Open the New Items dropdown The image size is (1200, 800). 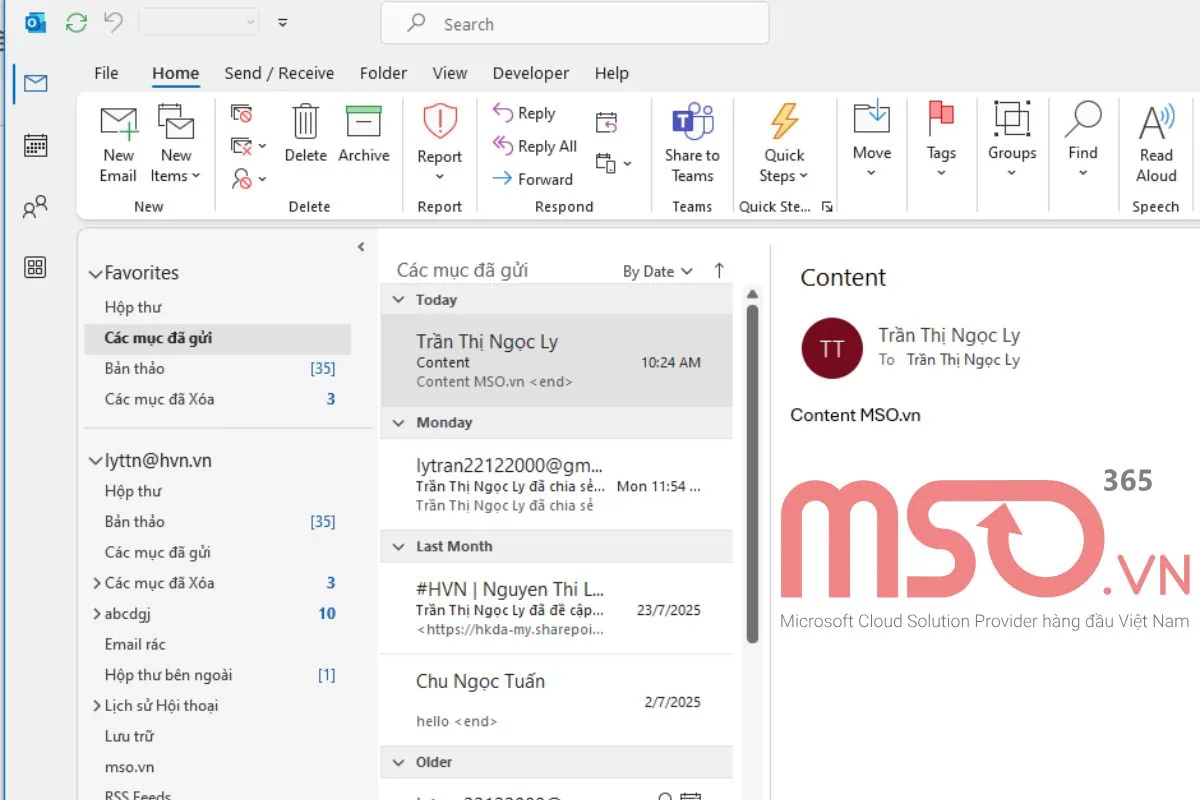pyautogui.click(x=176, y=152)
